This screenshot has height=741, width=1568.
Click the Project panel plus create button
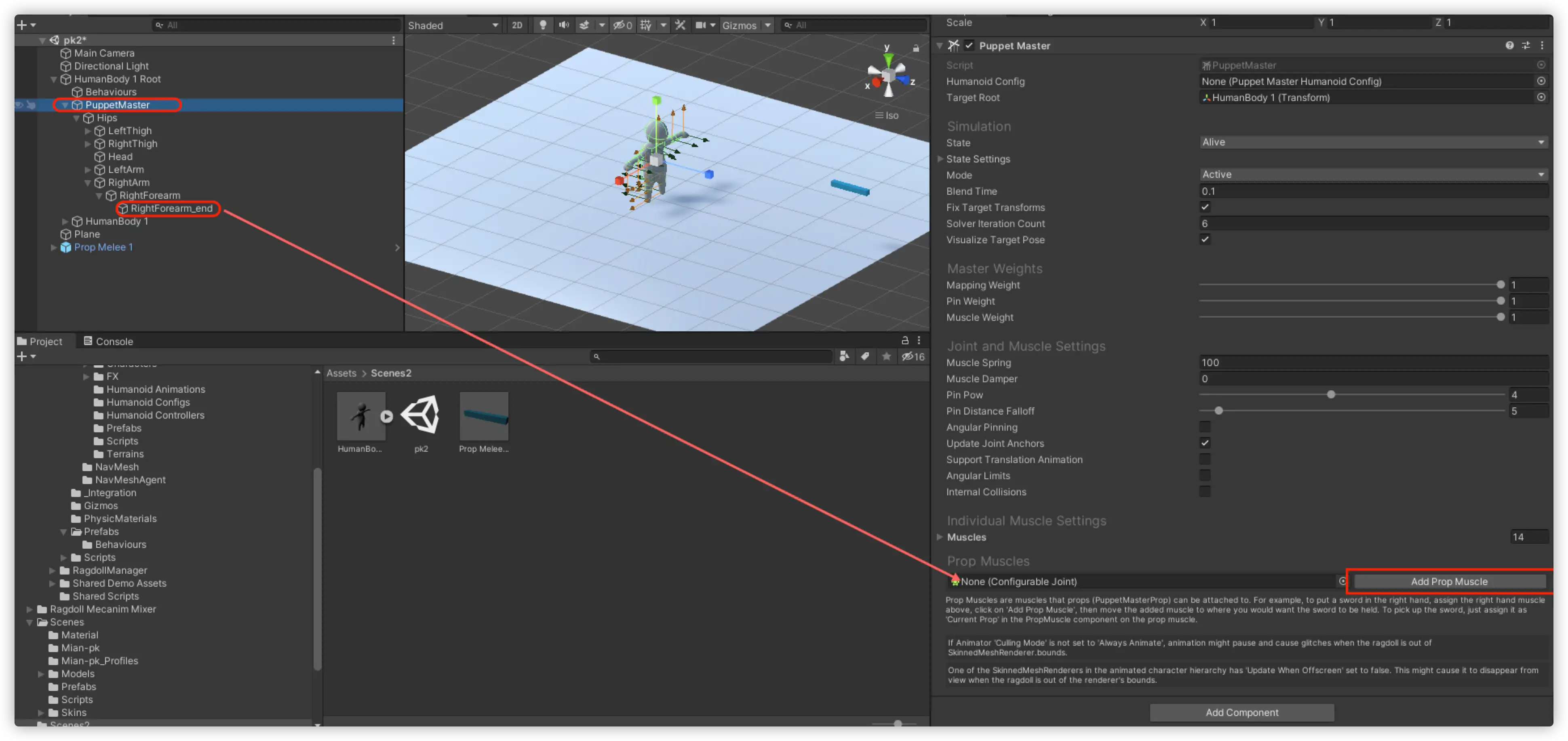pos(22,356)
